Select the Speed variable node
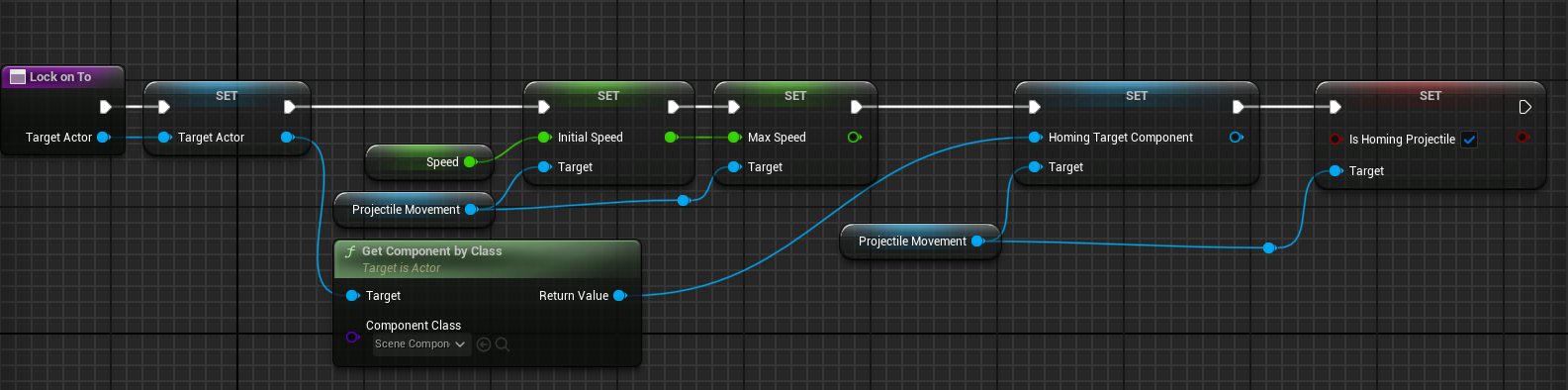This screenshot has width=1568, height=390. [429, 162]
